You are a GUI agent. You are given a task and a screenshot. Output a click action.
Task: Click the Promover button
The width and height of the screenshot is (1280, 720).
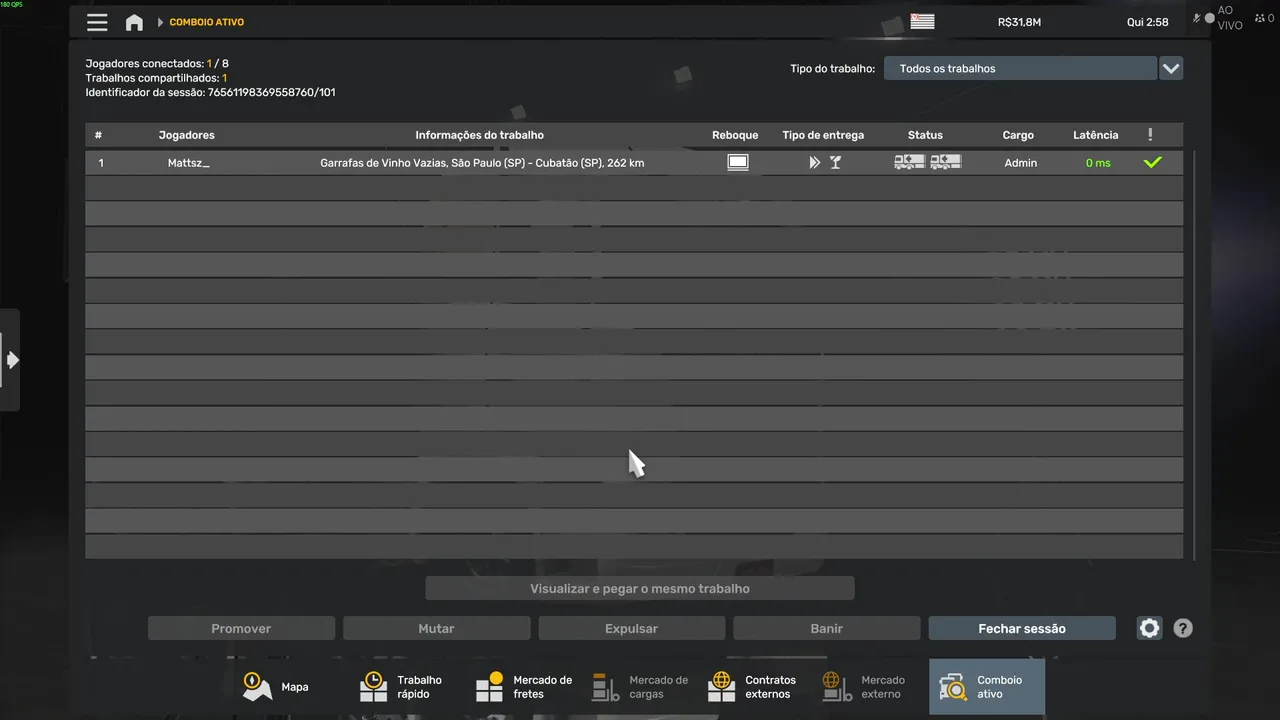(x=241, y=628)
